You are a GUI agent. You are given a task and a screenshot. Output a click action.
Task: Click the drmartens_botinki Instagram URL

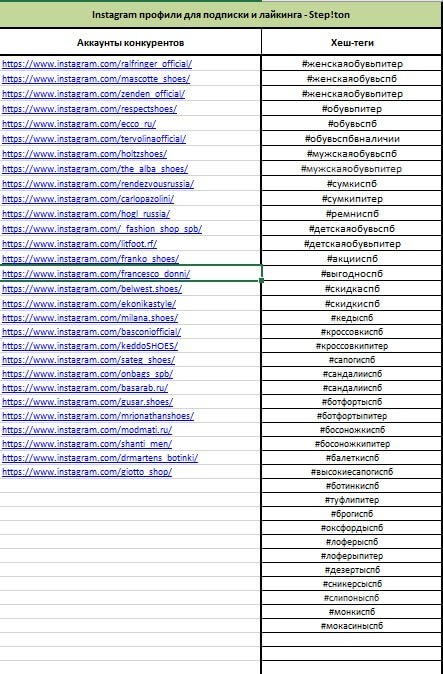100,458
